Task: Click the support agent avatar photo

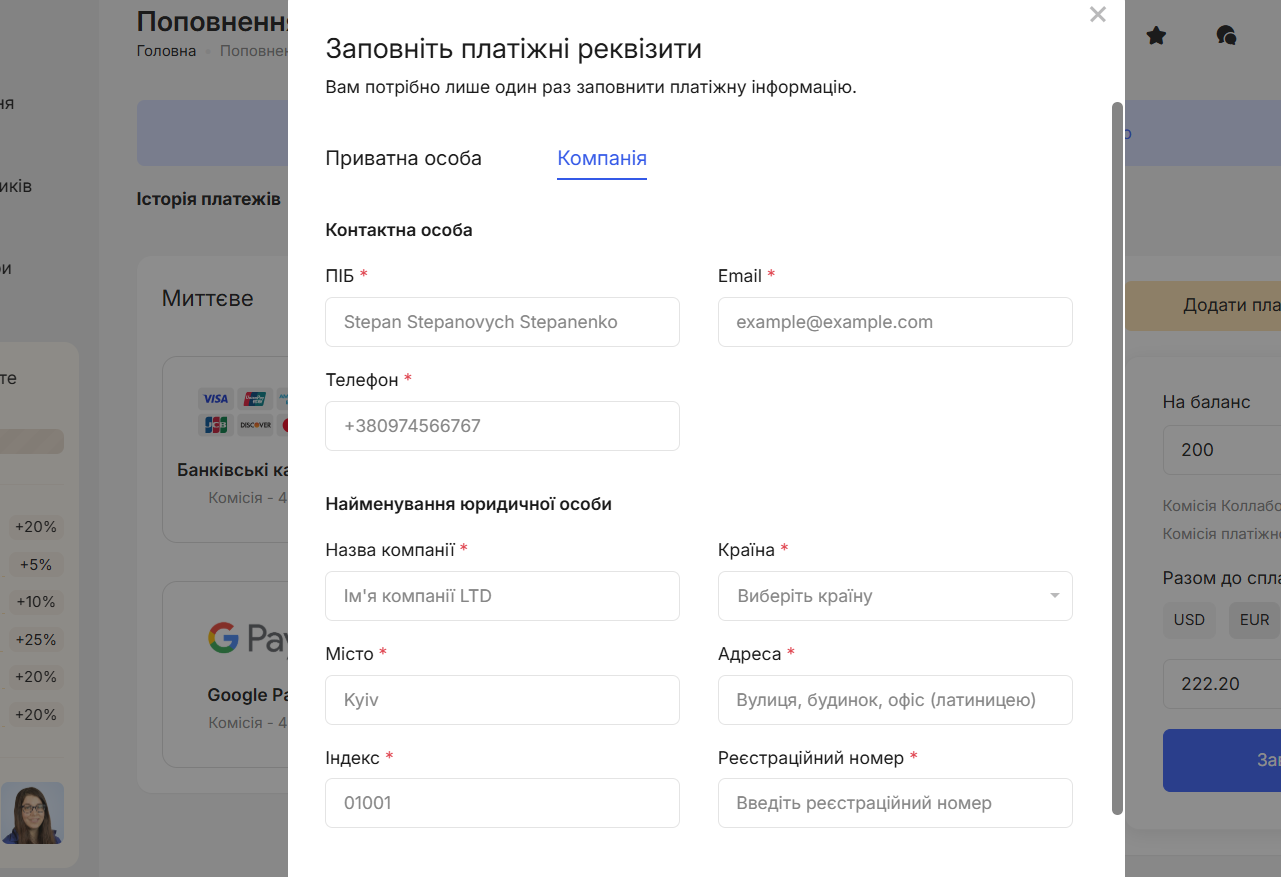Action: (x=32, y=812)
